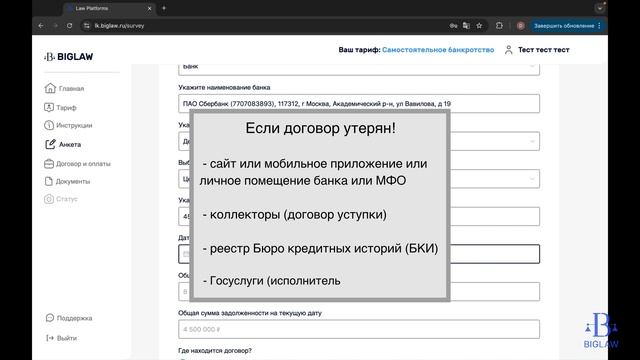The image size is (640, 360).
Task: Close the Law Platform tab
Action: 149,8
